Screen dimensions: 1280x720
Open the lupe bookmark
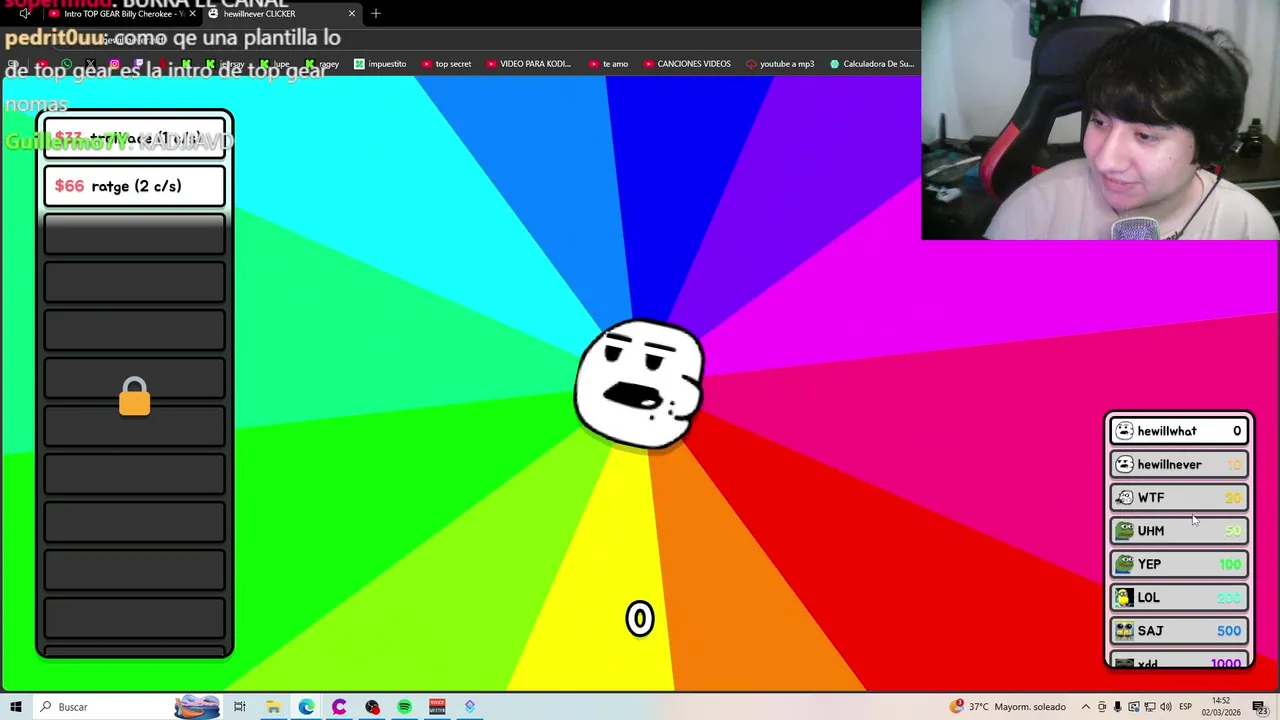[275, 64]
